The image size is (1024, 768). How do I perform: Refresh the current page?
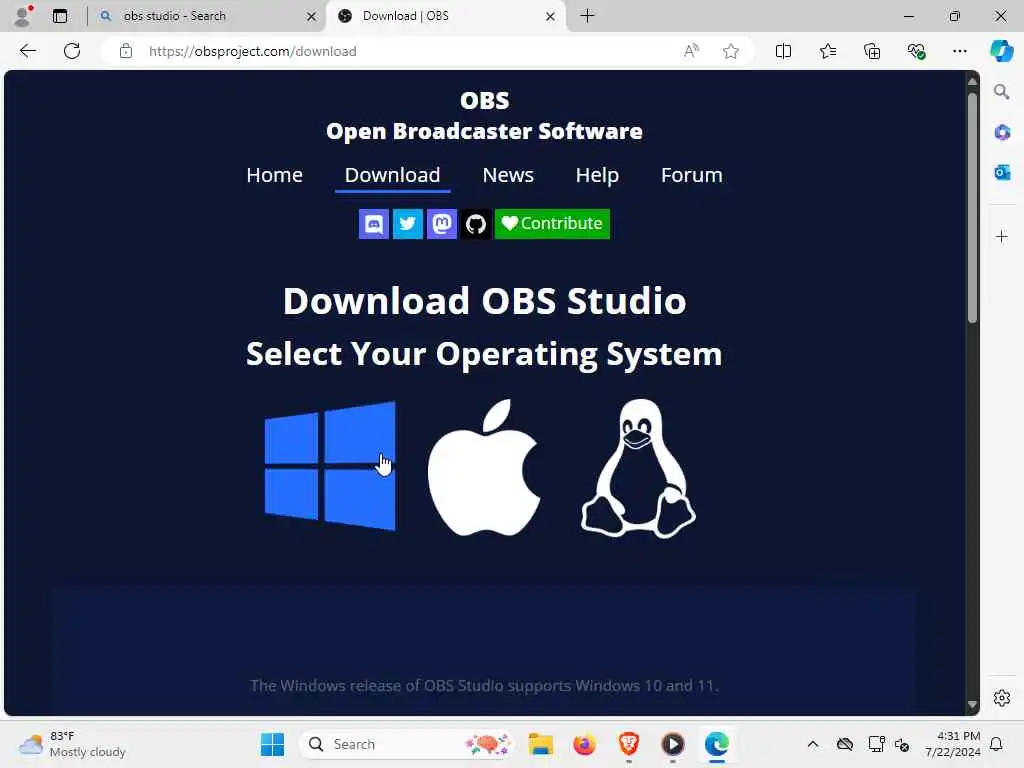tap(72, 51)
